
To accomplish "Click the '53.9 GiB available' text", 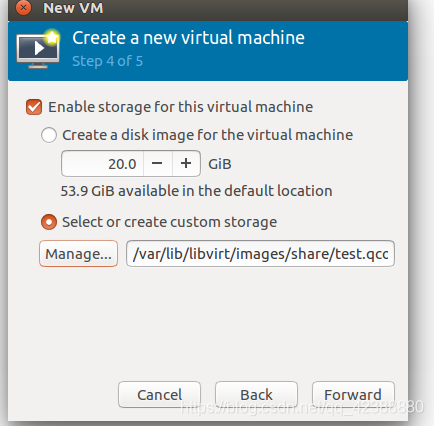I will 196,191.
